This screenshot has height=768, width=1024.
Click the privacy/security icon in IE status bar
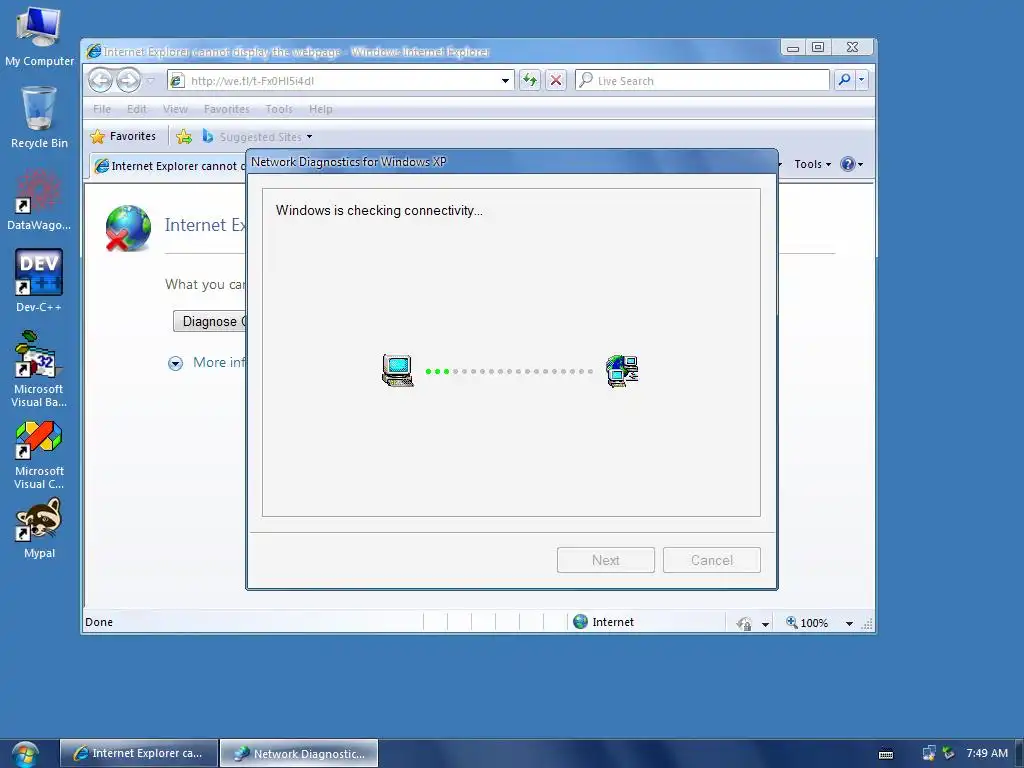click(x=744, y=623)
